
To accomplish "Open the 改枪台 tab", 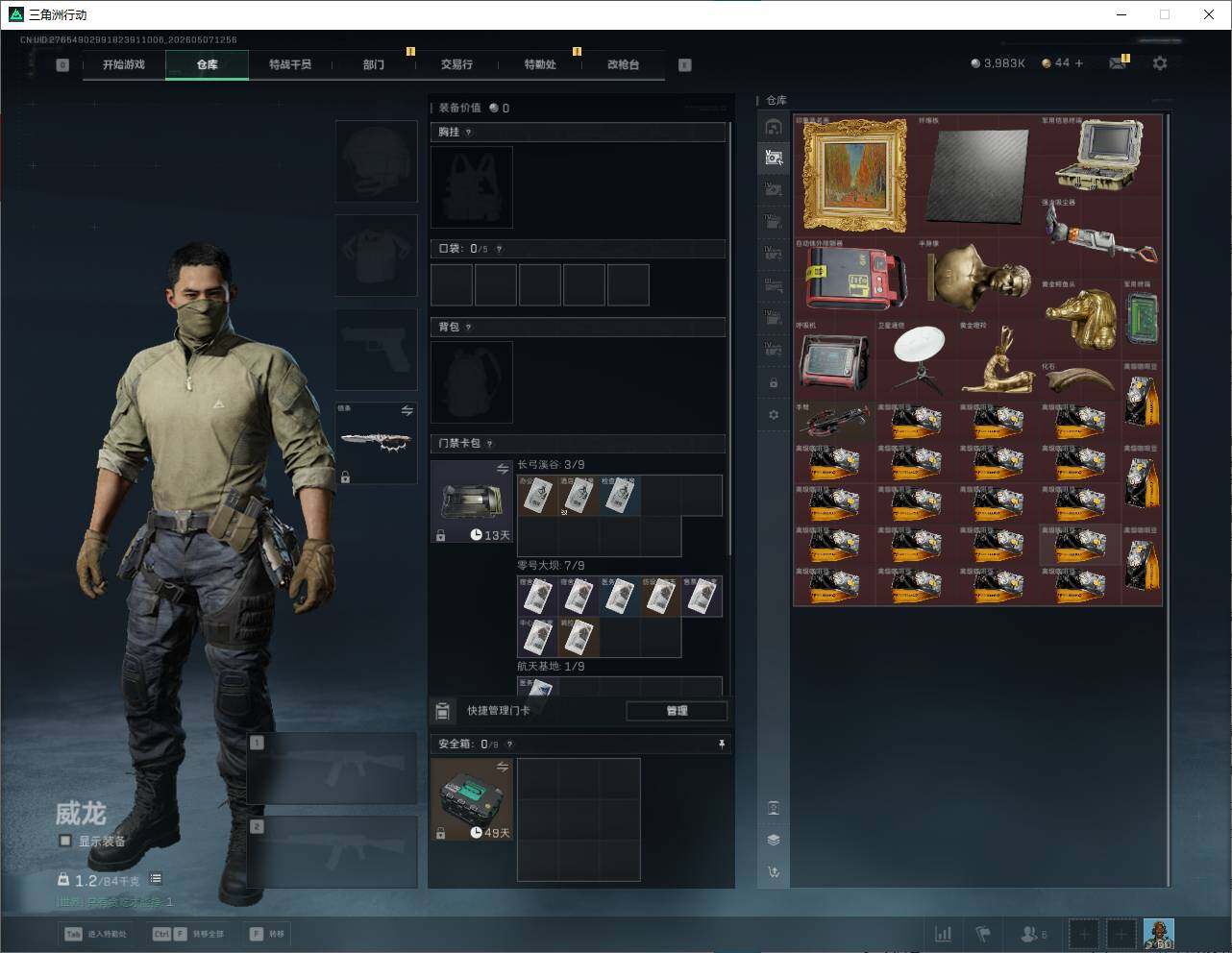I will [x=623, y=64].
